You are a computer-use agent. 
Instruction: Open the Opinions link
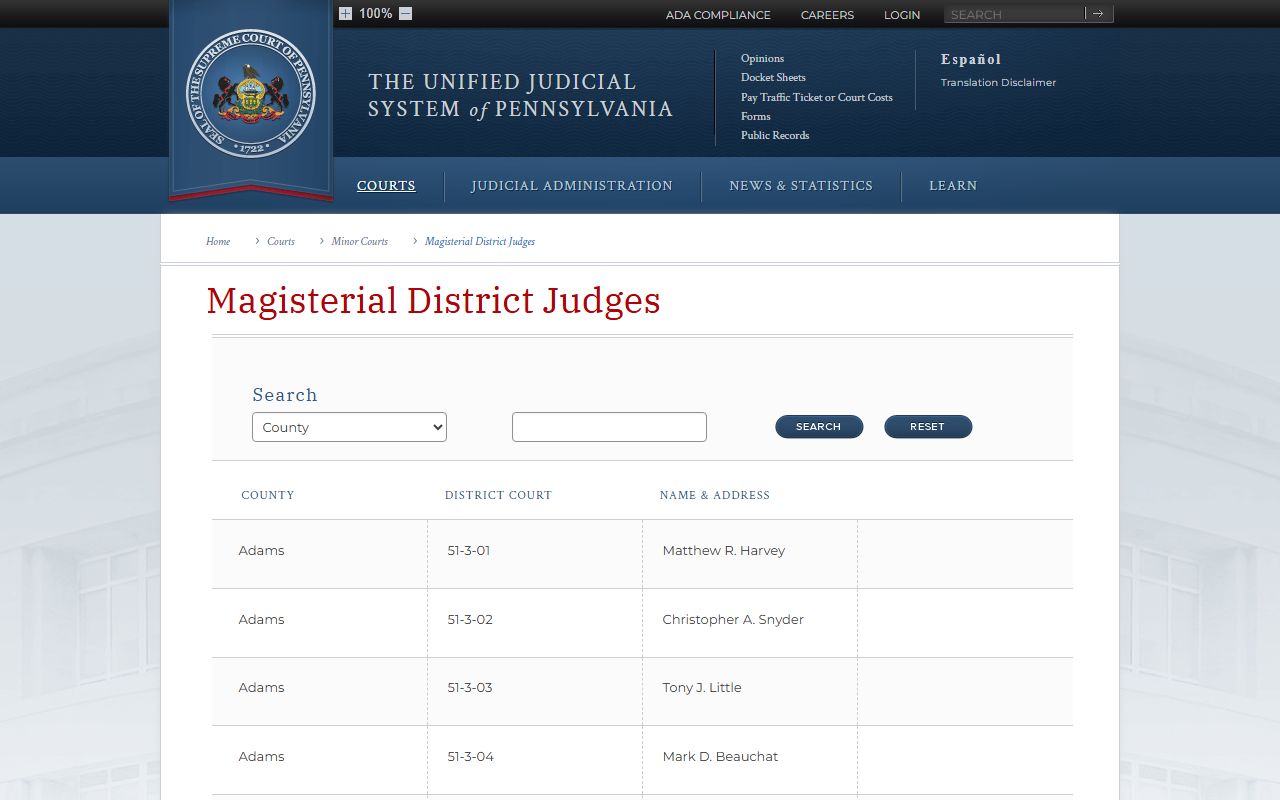pyautogui.click(x=762, y=59)
